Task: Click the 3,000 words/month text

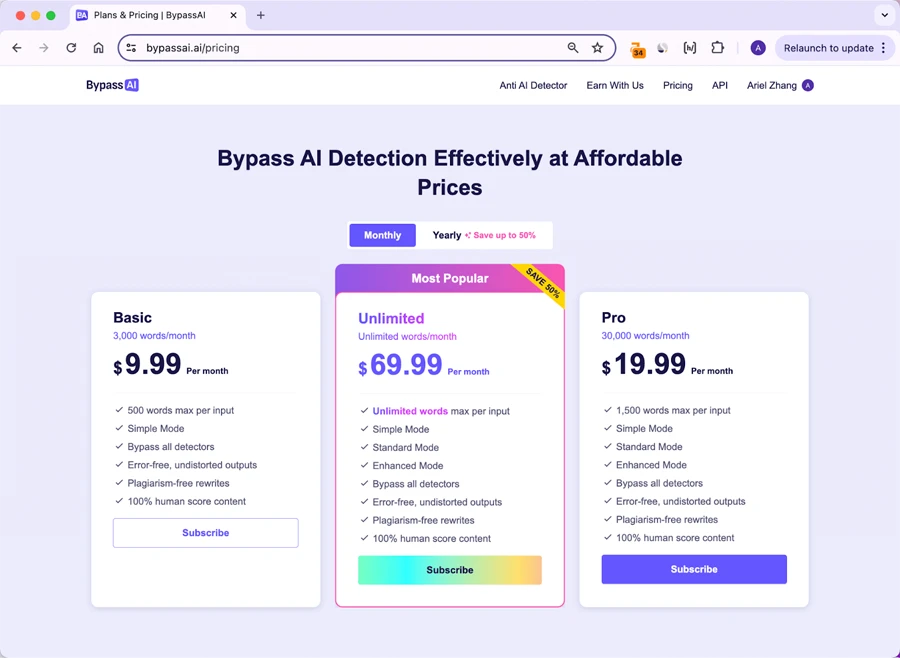Action: [x=154, y=336]
